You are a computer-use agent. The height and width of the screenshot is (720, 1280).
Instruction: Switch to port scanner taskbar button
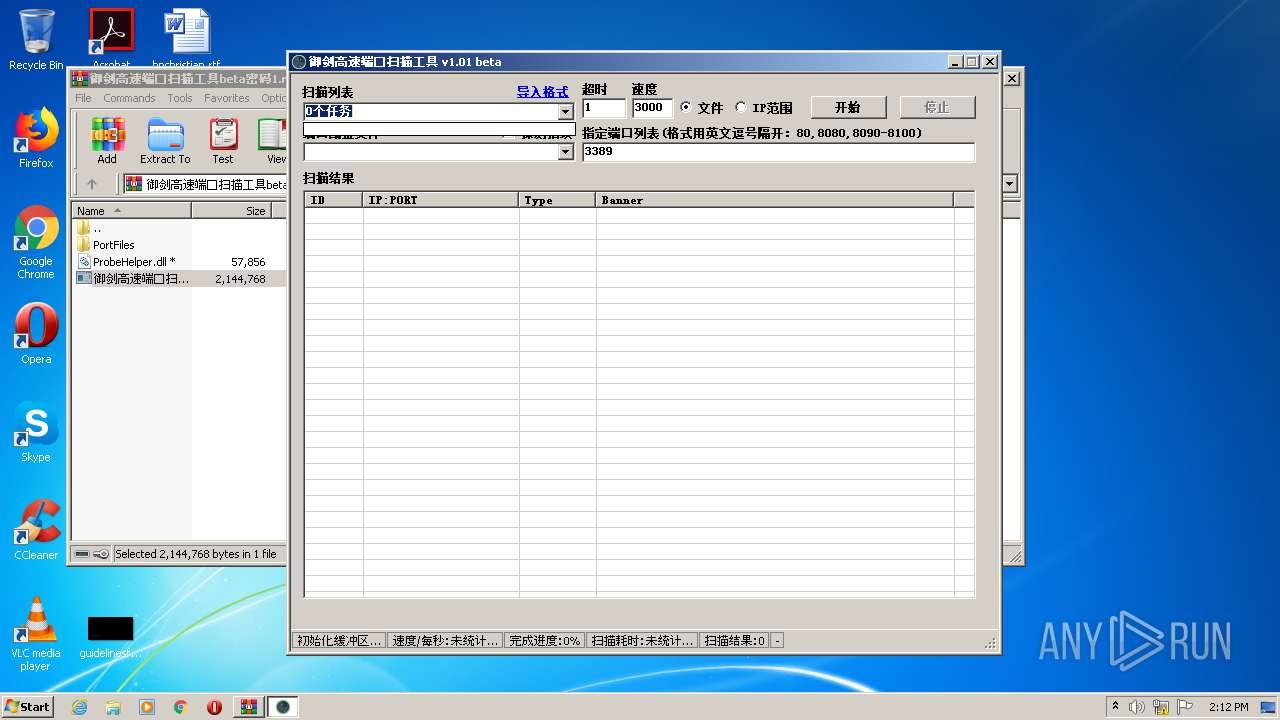283,707
